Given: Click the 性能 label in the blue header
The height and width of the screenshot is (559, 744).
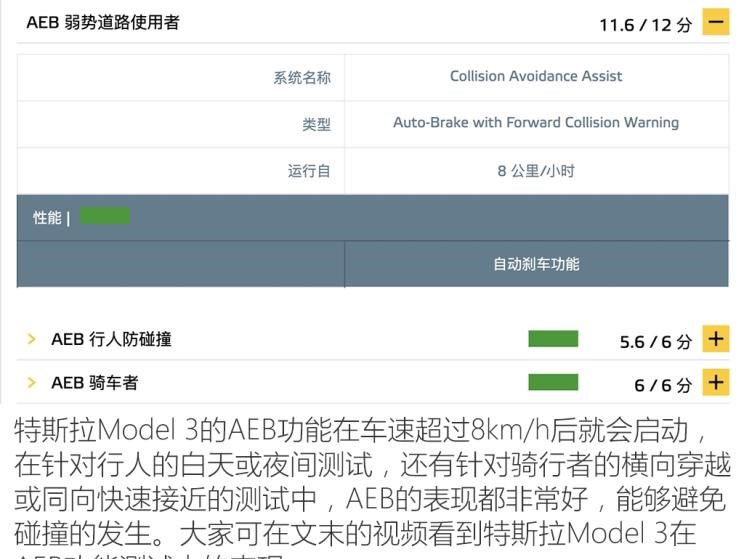Looking at the screenshot, I should tap(47, 218).
